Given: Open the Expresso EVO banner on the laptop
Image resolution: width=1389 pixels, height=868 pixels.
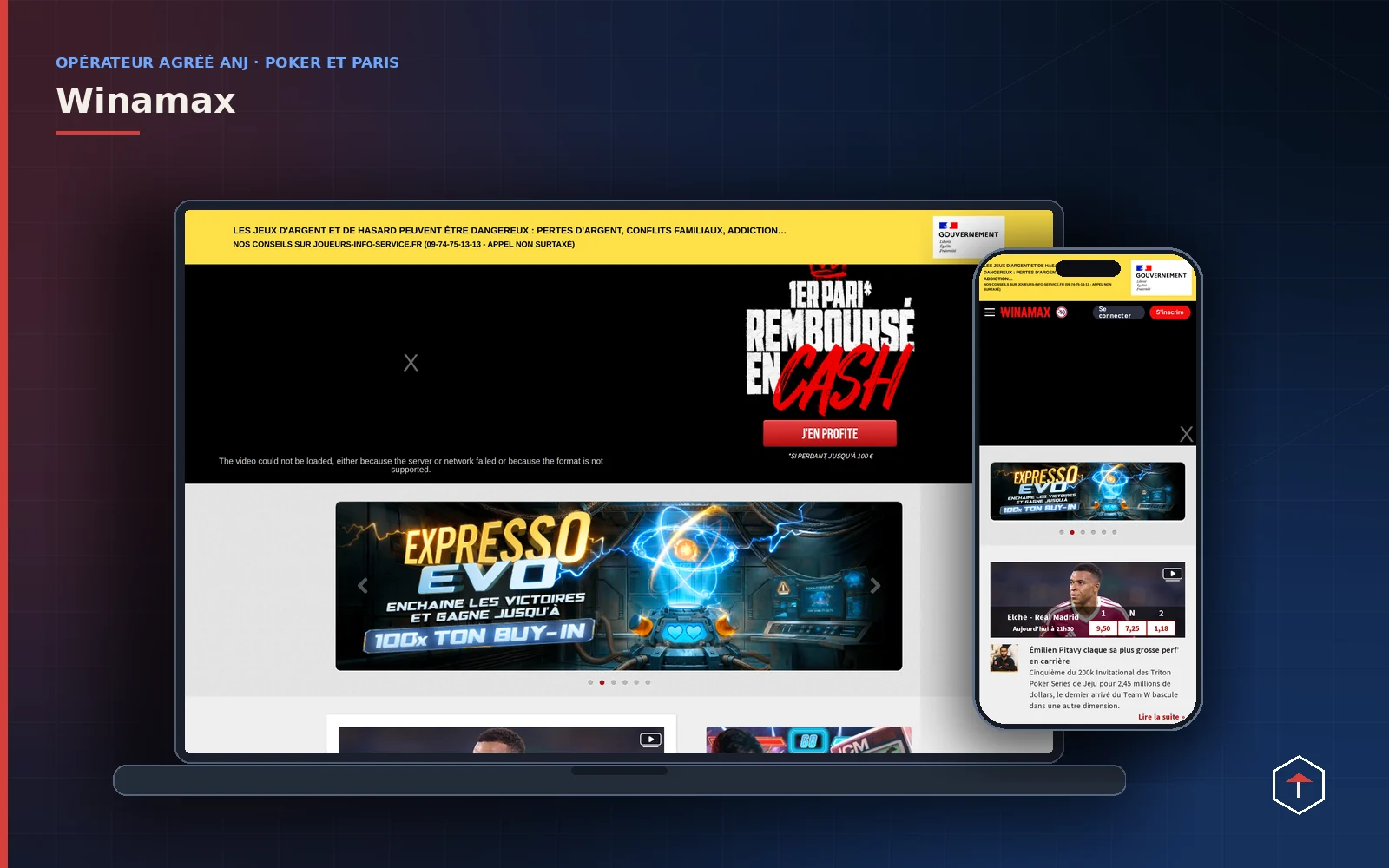Looking at the screenshot, I should (619, 586).
